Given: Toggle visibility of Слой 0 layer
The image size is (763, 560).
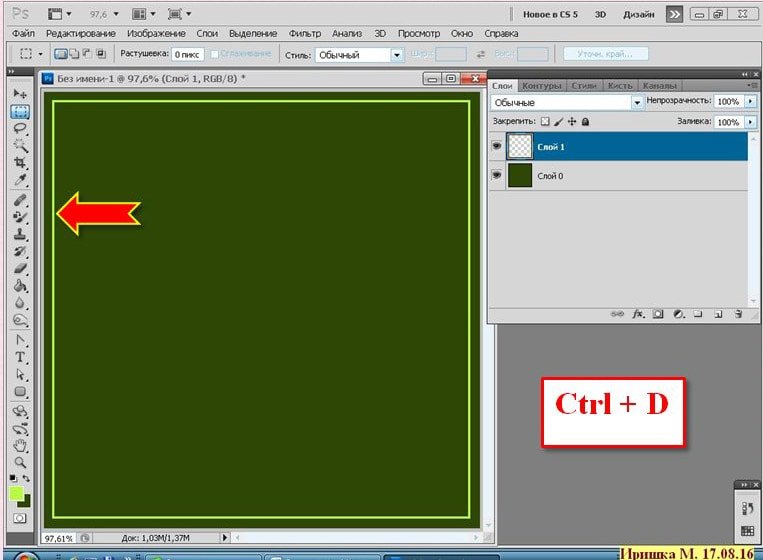Looking at the screenshot, I should [497, 176].
